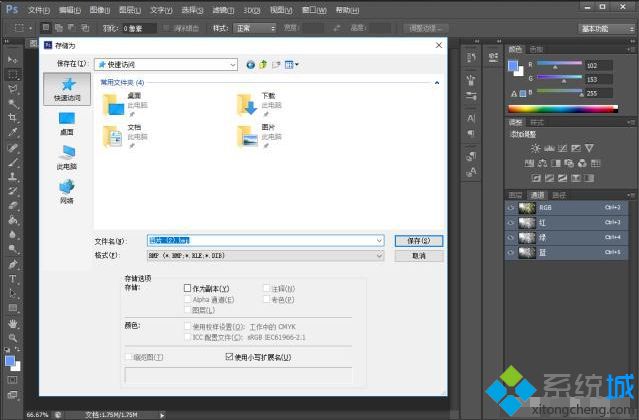This screenshot has width=639, height=420.
Task: Add Brightness/Contrast adjustment
Action: click(x=535, y=148)
